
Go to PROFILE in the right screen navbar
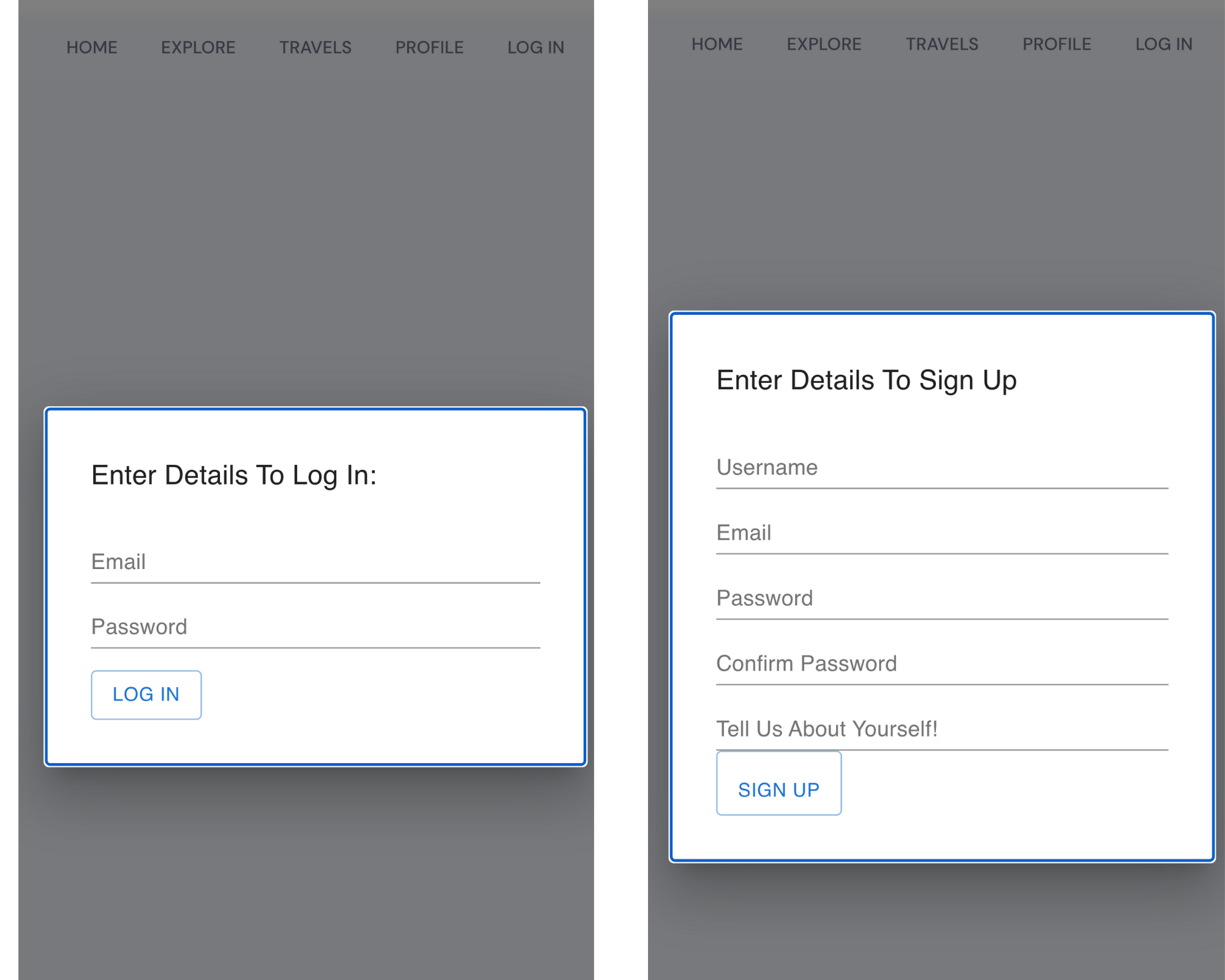pyautogui.click(x=1057, y=44)
